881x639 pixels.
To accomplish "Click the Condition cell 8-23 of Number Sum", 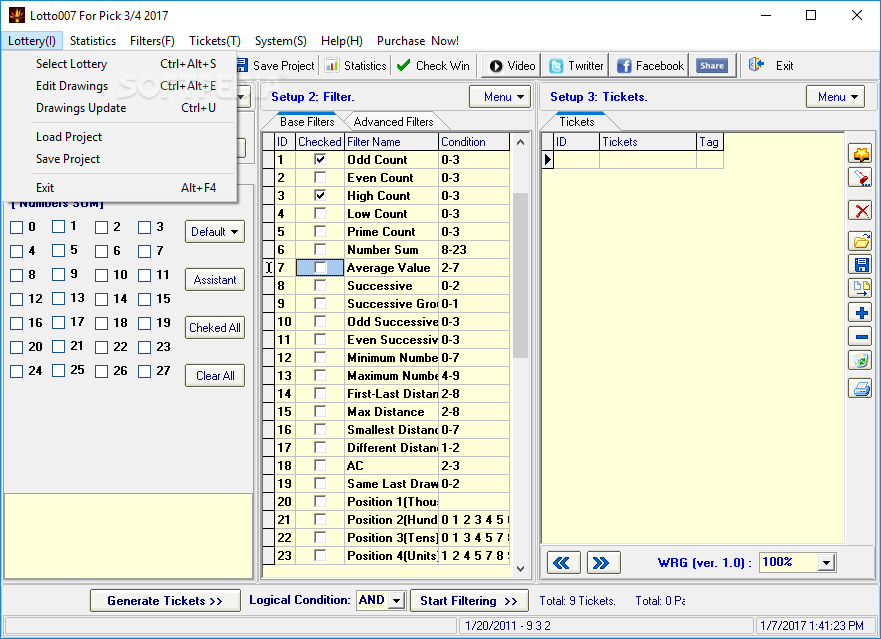I will 474,250.
